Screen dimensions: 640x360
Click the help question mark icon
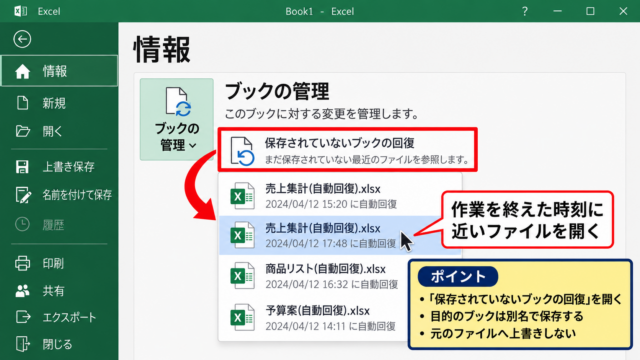click(x=524, y=11)
